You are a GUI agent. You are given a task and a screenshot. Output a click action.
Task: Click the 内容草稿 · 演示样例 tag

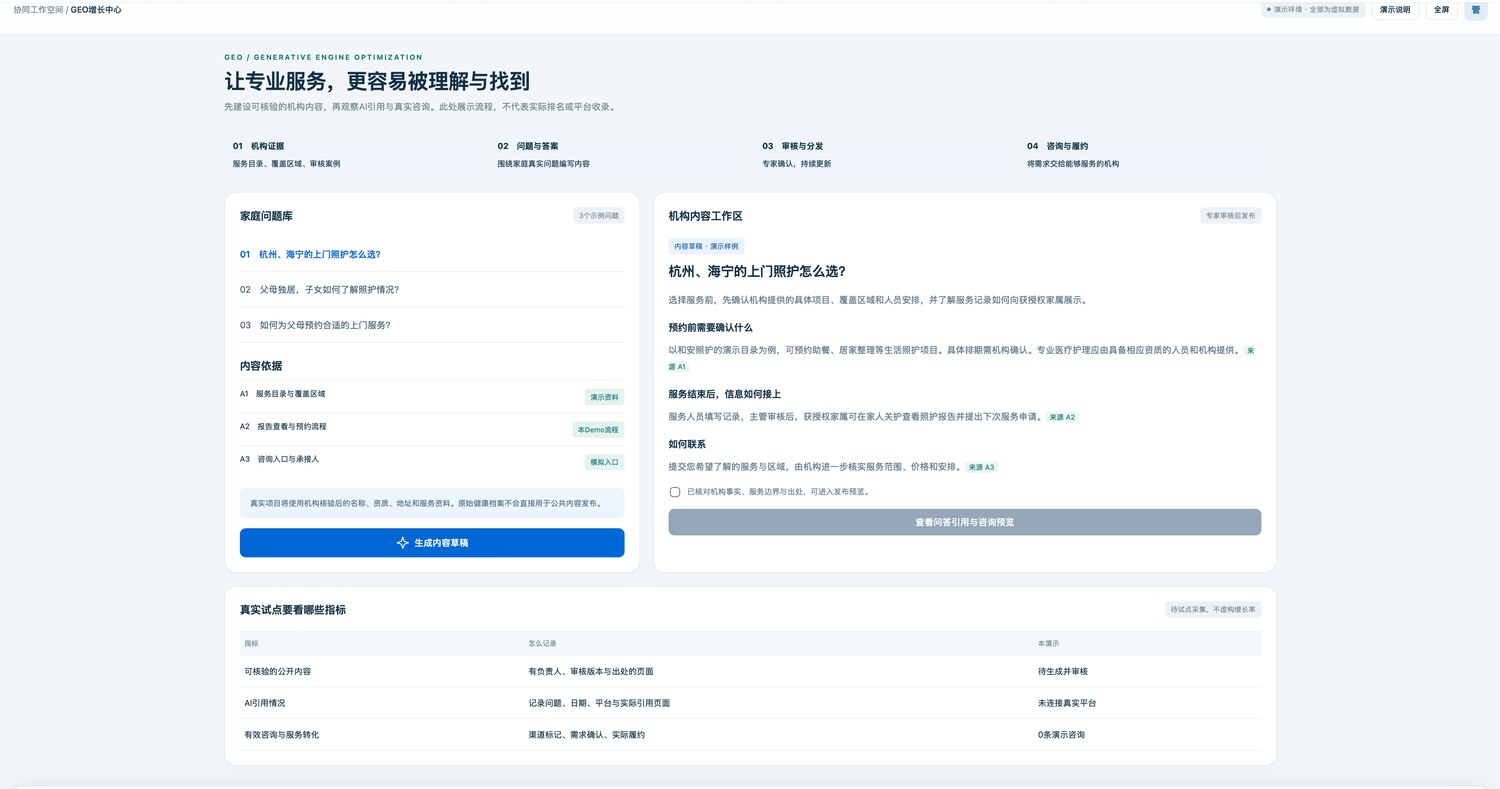[x=706, y=246]
